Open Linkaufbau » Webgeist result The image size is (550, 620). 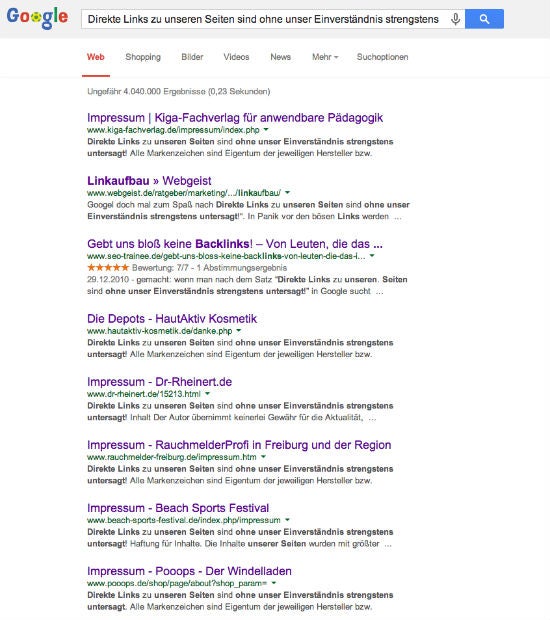(149, 181)
